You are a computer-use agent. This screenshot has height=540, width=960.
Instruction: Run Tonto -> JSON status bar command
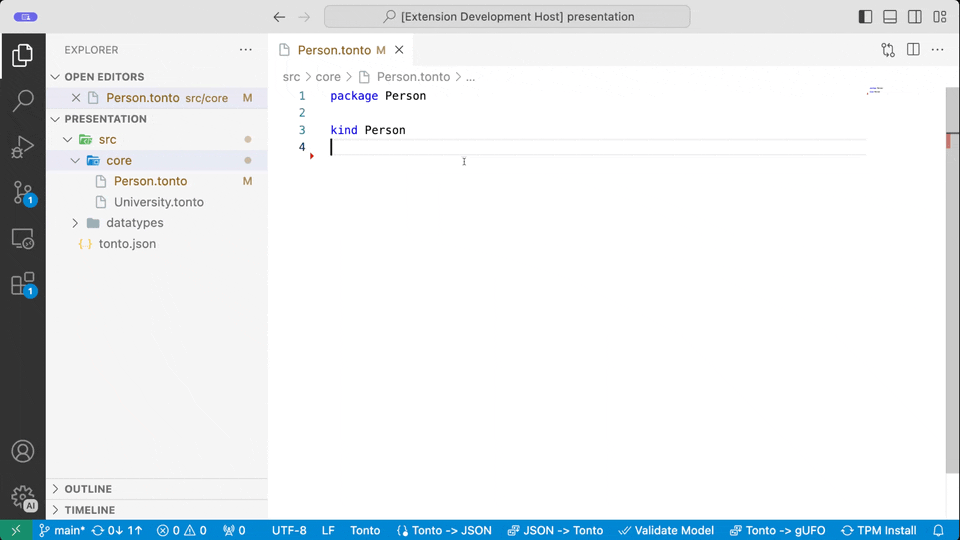point(444,530)
